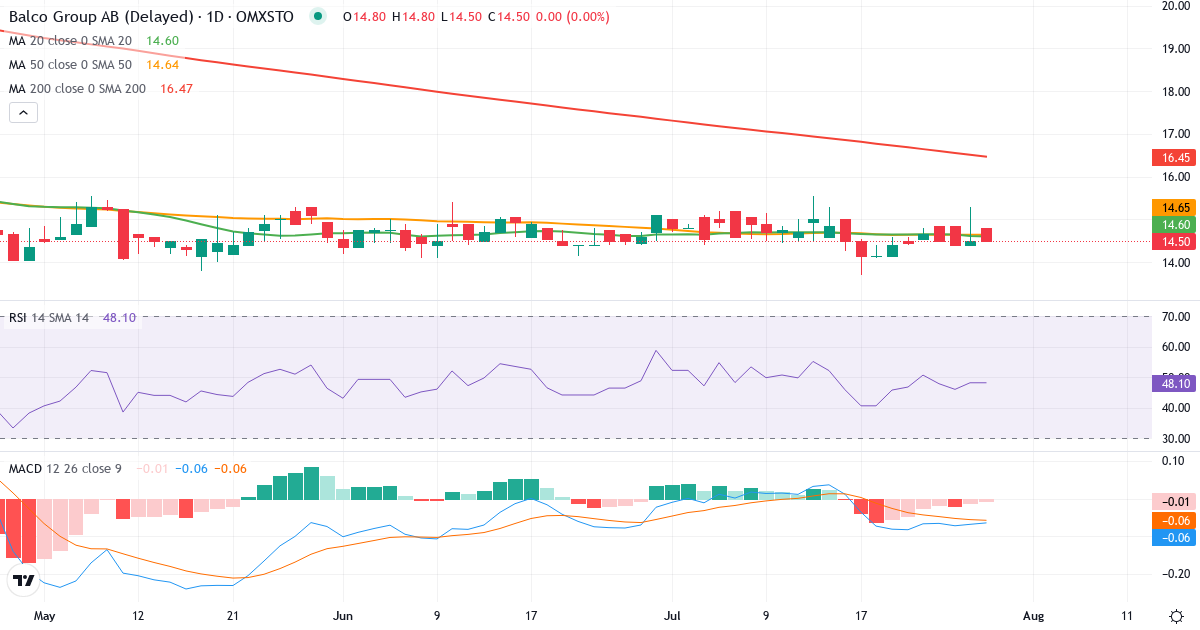Click the TradingView logo icon
This screenshot has height=630, width=1200.
click(24, 580)
